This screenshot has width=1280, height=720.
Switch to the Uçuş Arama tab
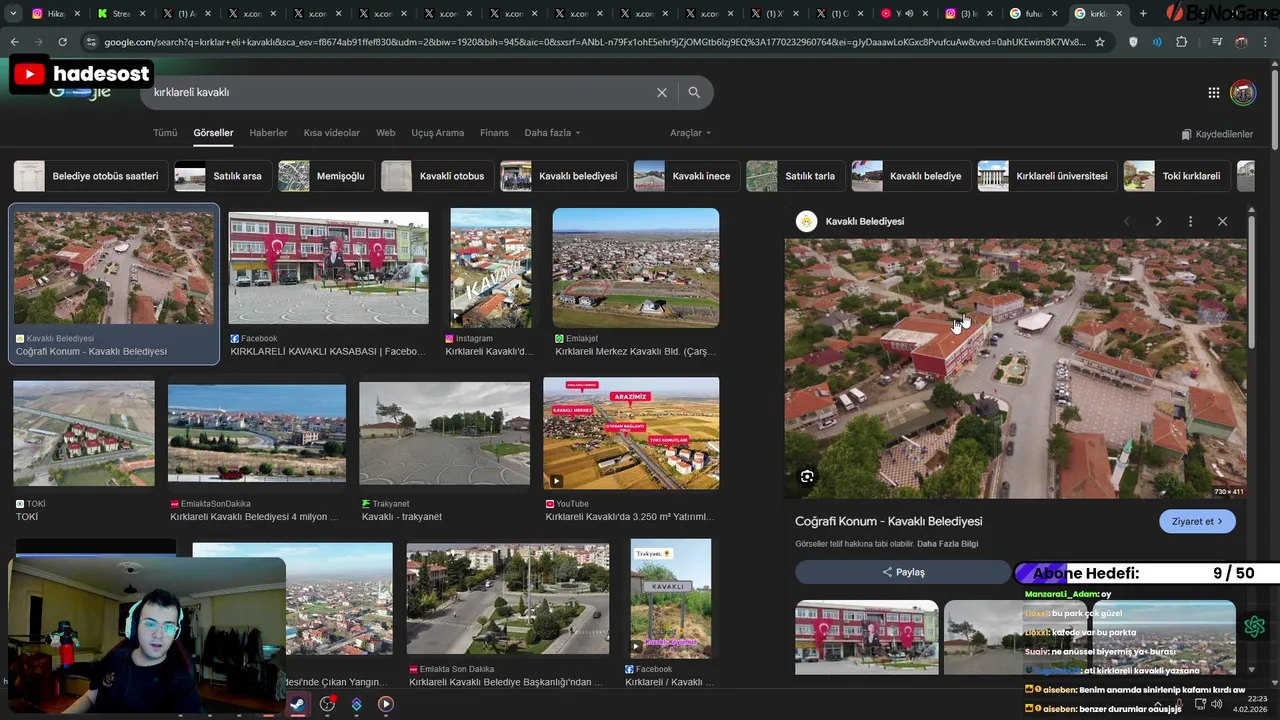(x=438, y=133)
